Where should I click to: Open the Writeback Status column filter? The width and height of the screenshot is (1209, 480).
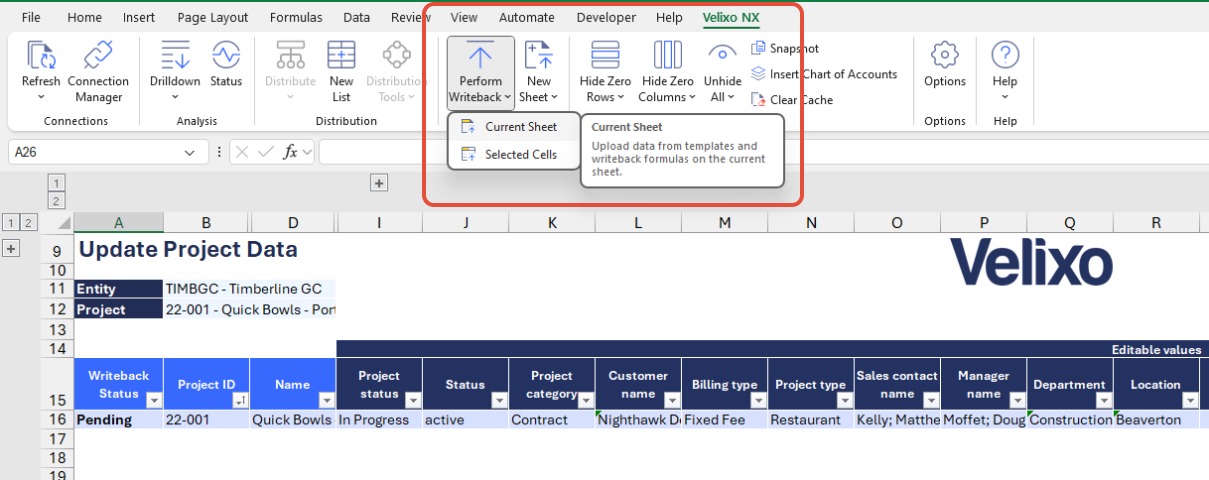[154, 400]
